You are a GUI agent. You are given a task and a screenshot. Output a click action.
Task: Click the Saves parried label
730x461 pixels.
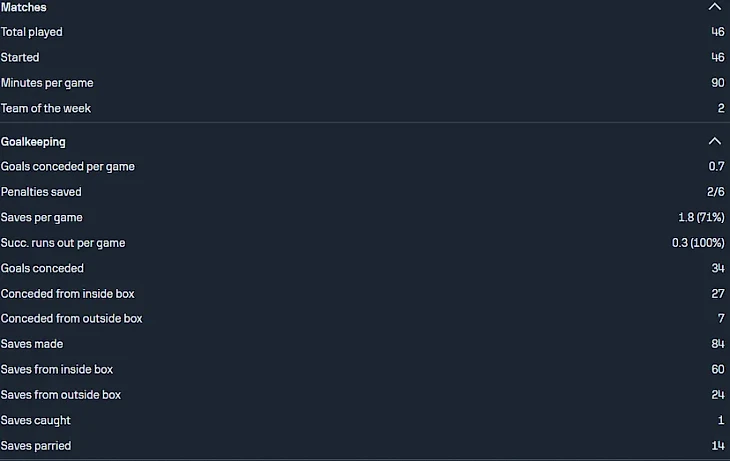coord(36,446)
